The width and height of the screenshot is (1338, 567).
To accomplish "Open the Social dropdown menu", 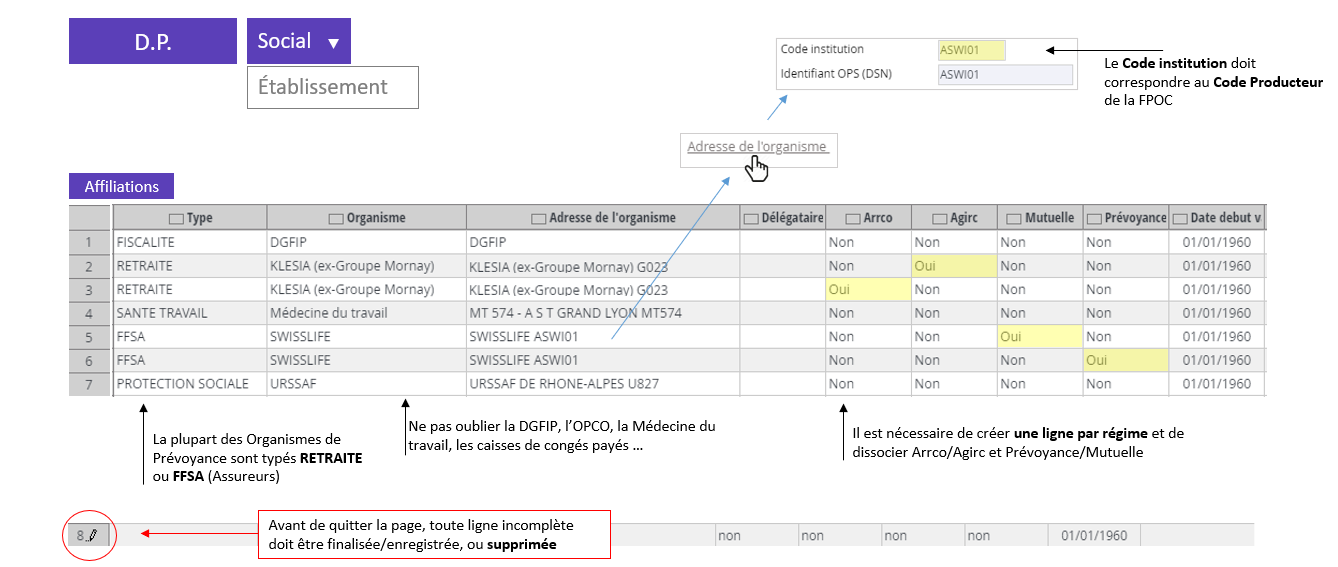I will pos(299,42).
